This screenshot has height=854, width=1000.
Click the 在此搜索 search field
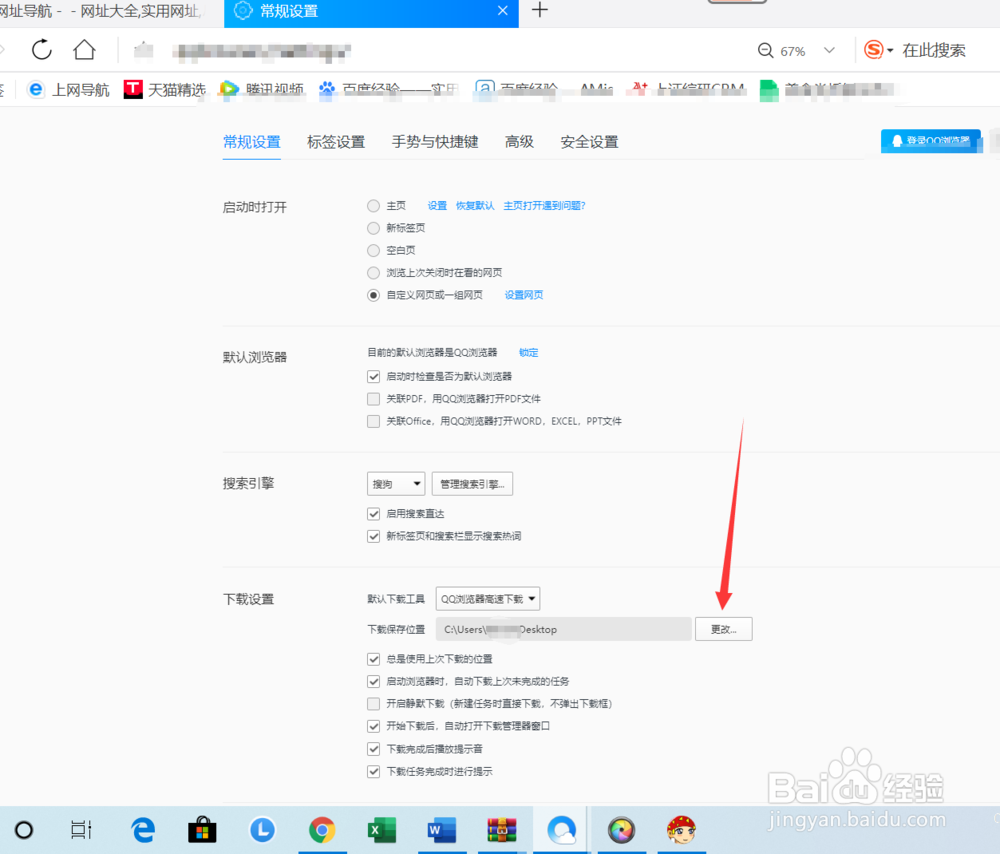click(x=934, y=50)
